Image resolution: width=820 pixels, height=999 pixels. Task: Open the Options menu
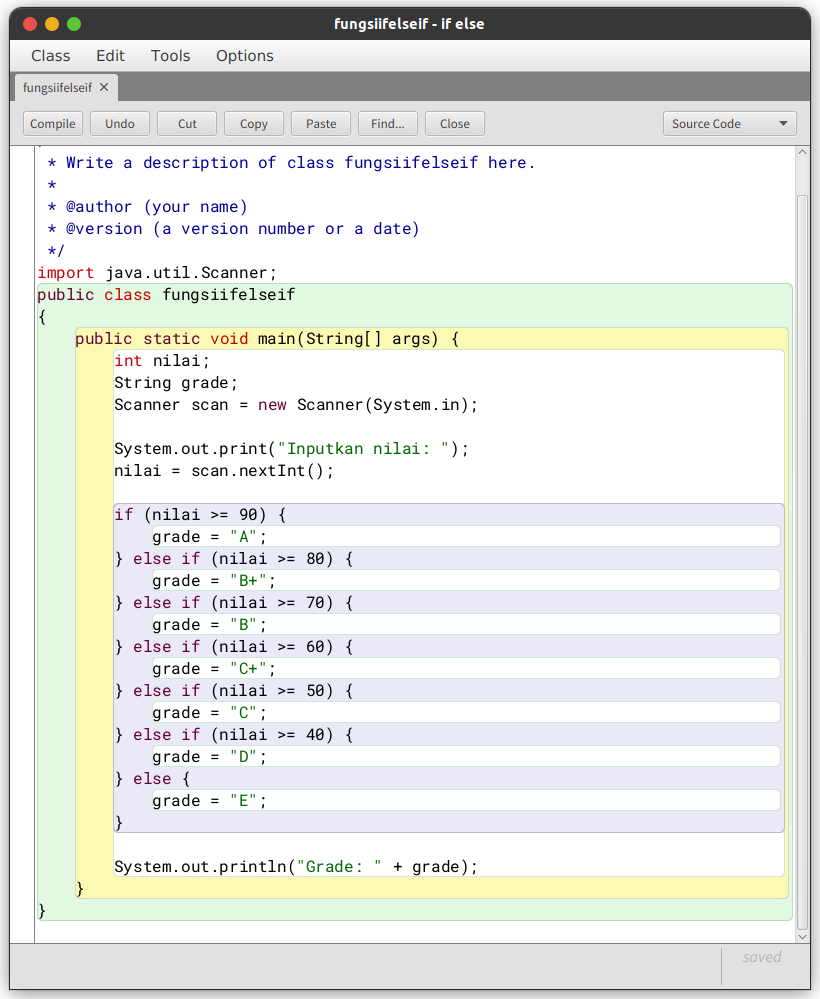point(244,56)
